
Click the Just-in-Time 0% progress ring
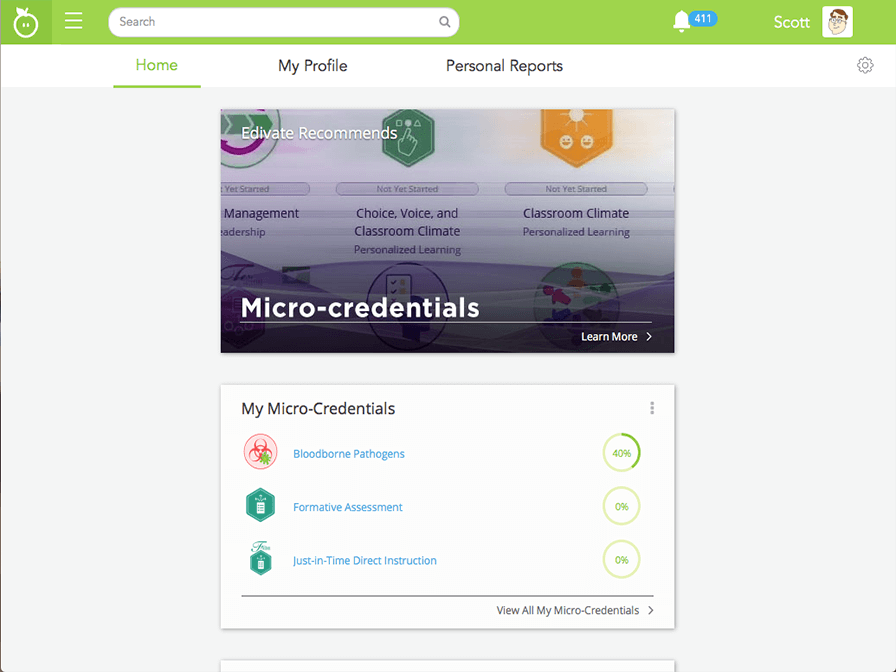(x=622, y=559)
